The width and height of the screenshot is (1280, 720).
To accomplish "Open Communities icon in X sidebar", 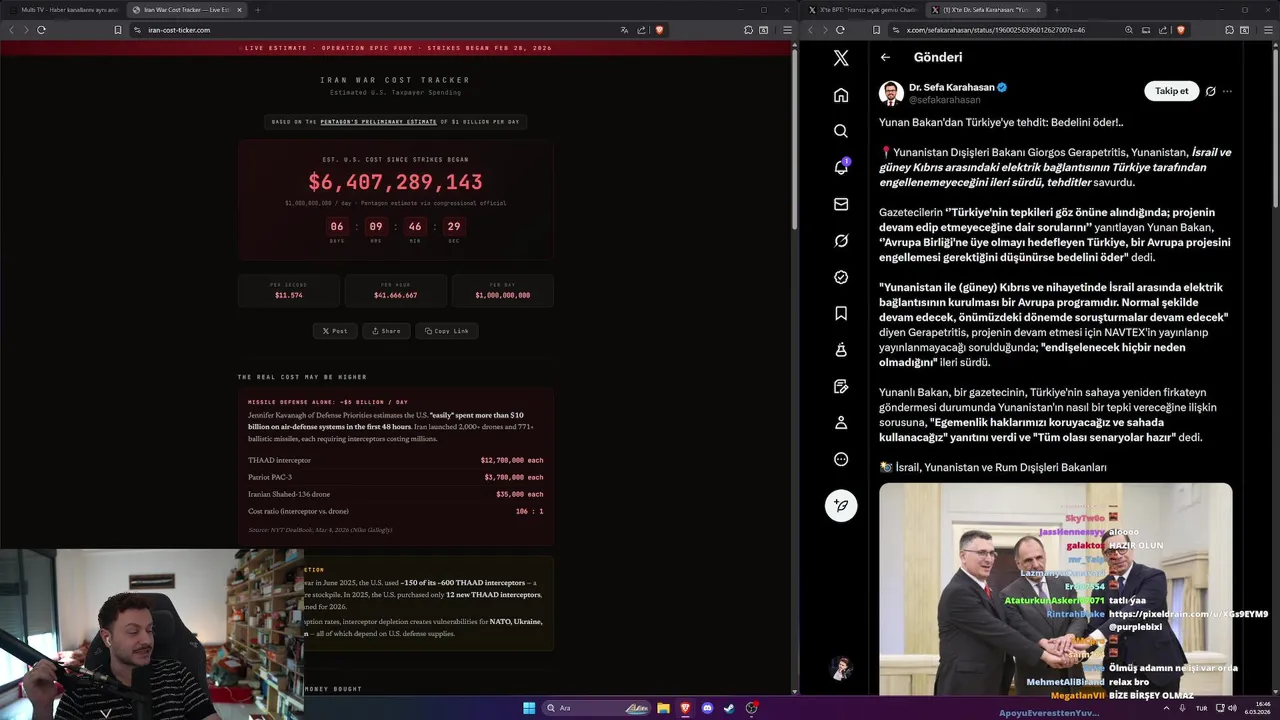I will pos(841,350).
